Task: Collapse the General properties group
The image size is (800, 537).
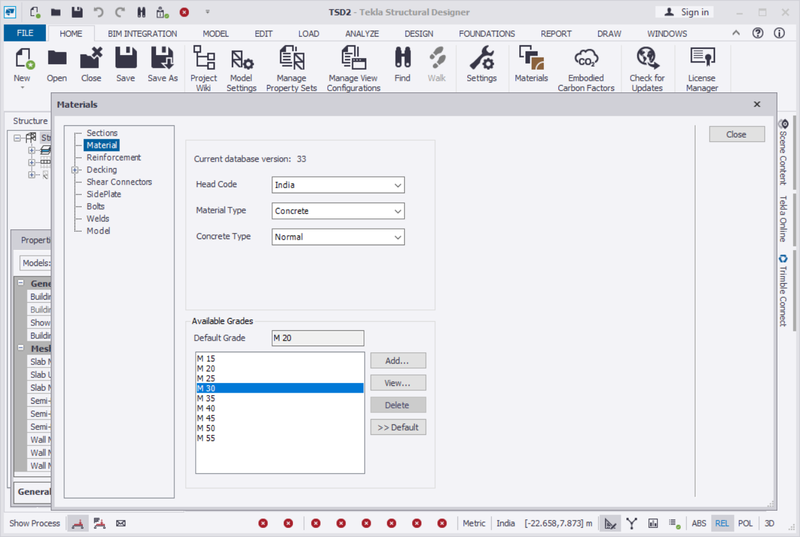Action: tap(21, 283)
